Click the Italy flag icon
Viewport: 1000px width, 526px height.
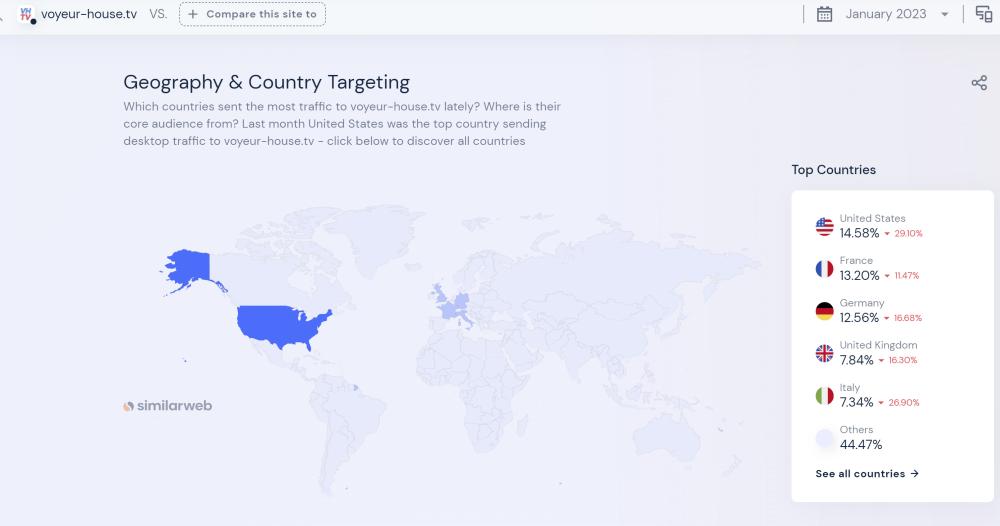824,396
